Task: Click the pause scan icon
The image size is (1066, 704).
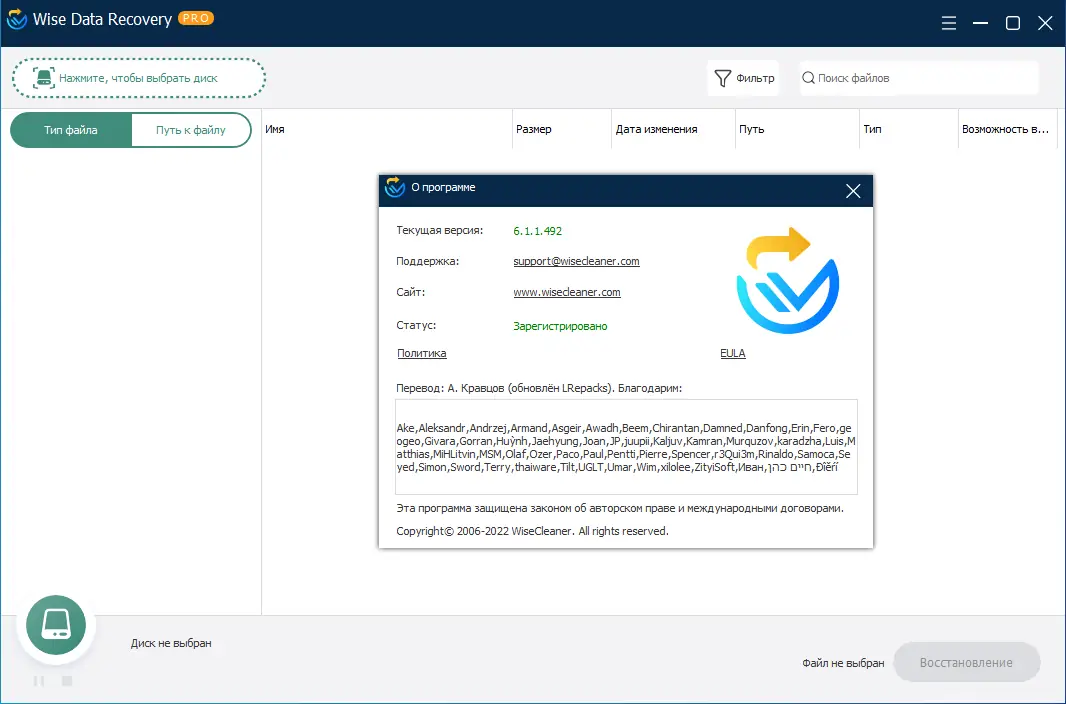Action: coord(39,680)
